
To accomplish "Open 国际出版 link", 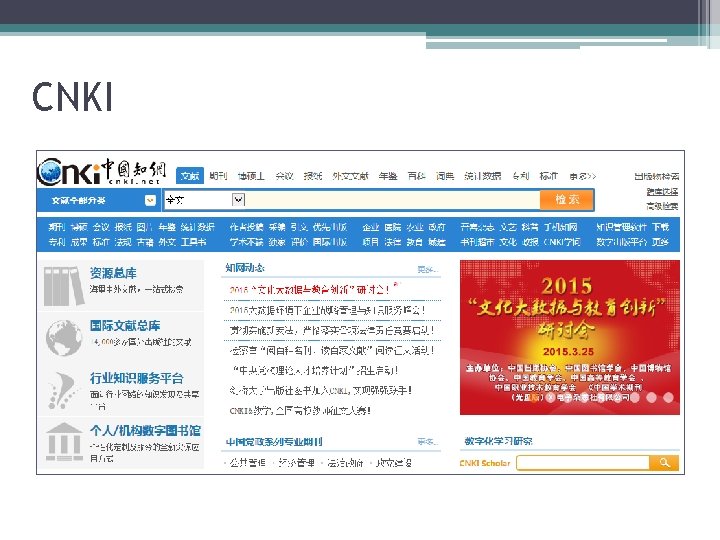I will point(330,242).
